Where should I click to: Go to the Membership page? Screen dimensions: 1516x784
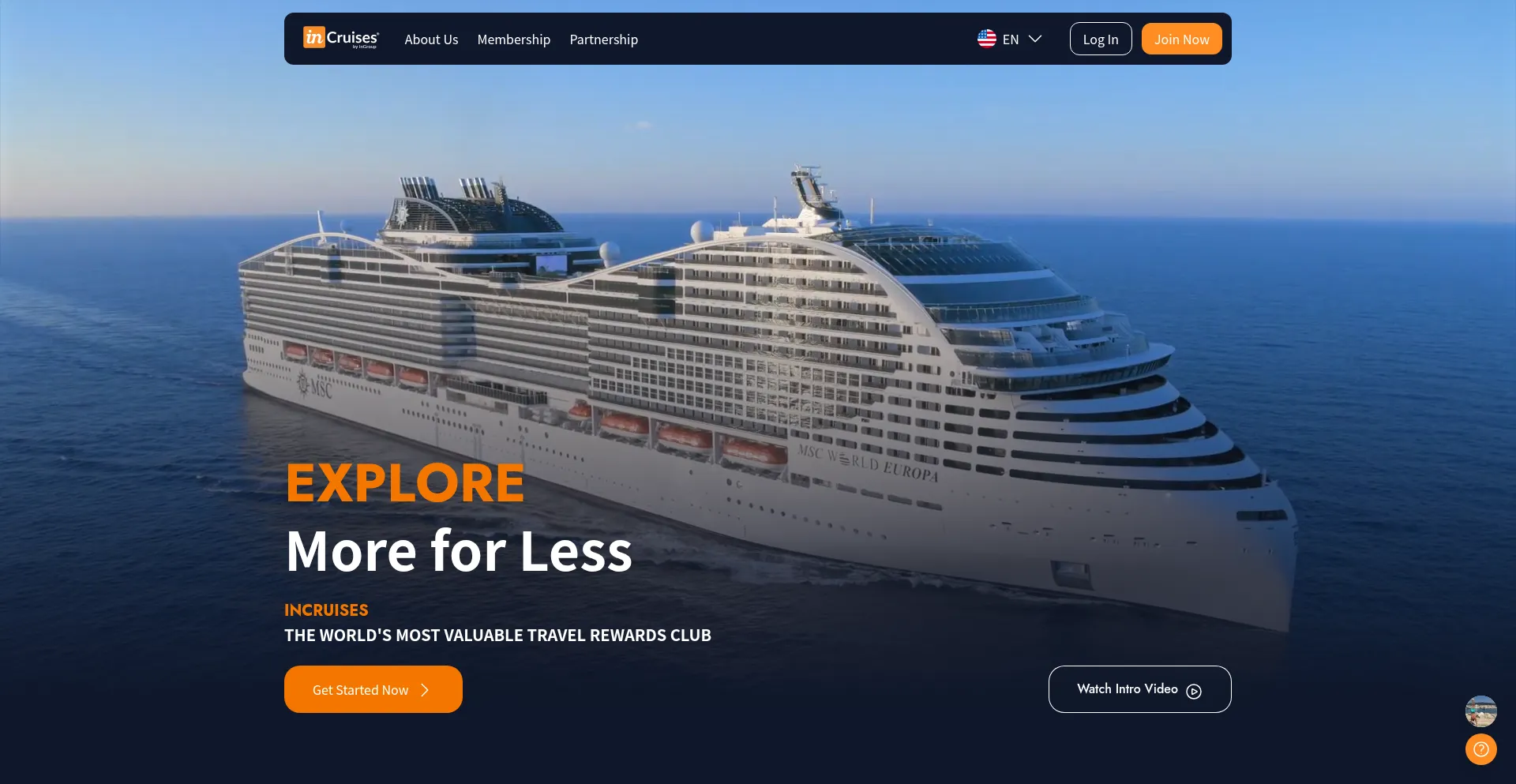[513, 39]
